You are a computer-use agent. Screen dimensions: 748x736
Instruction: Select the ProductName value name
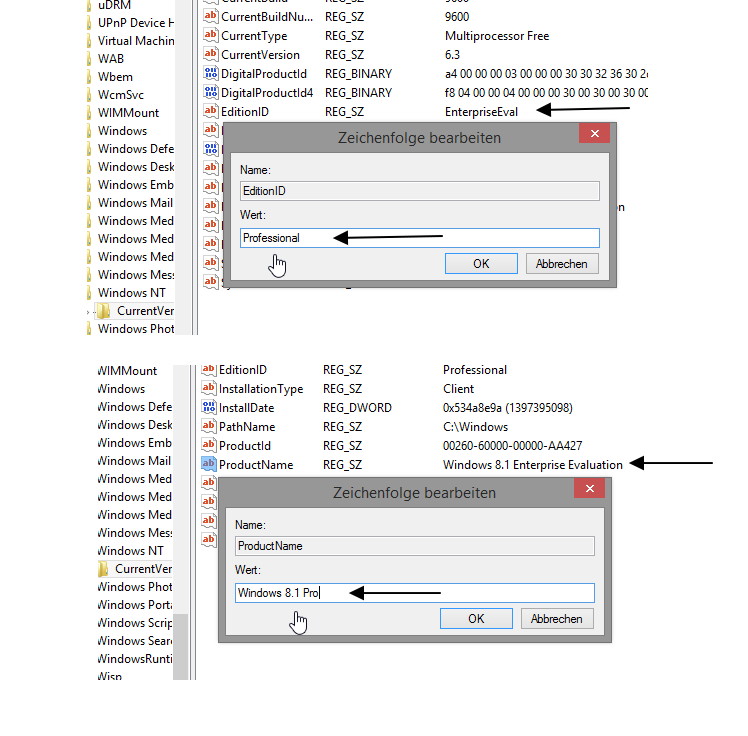tap(256, 465)
